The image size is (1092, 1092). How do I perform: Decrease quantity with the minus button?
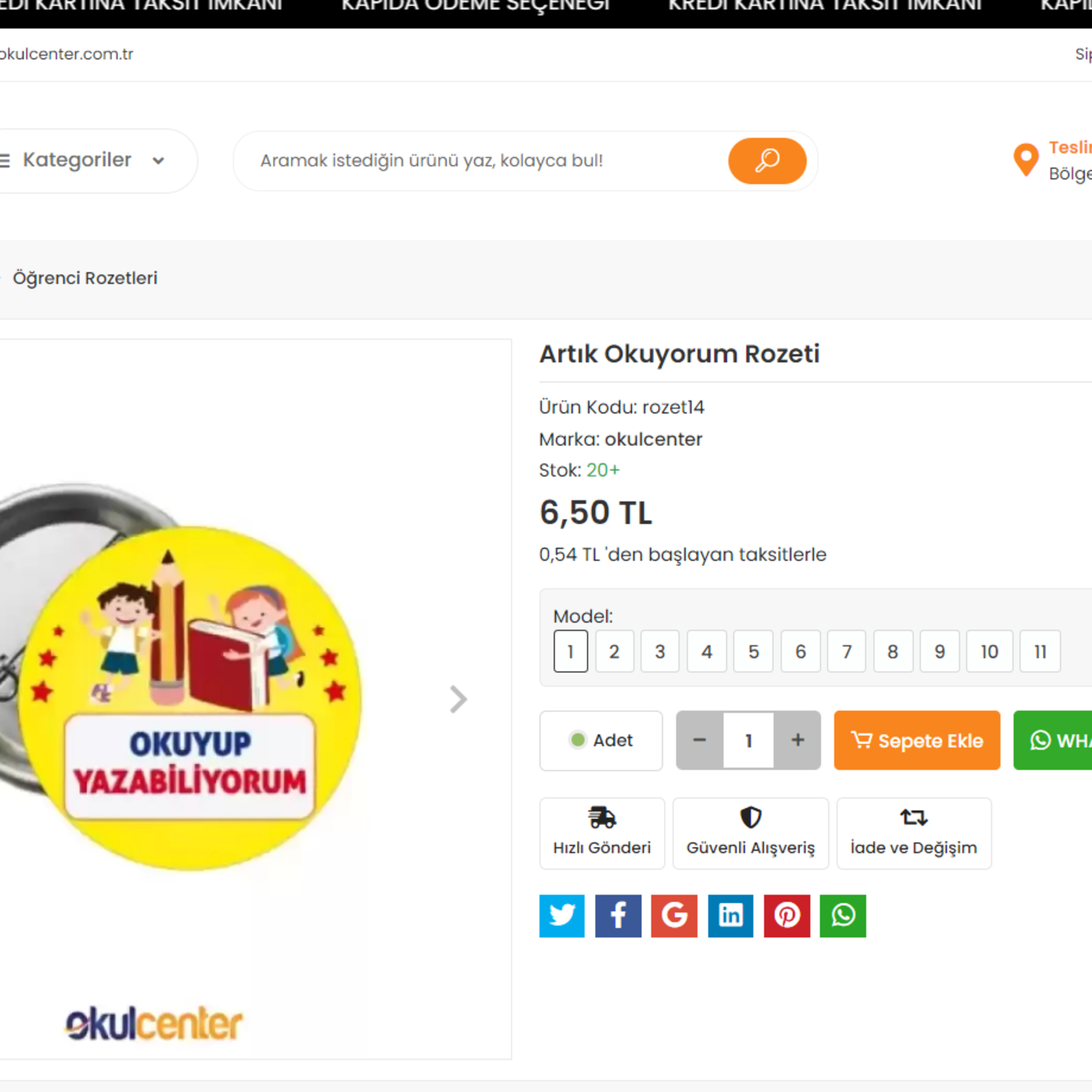click(700, 740)
